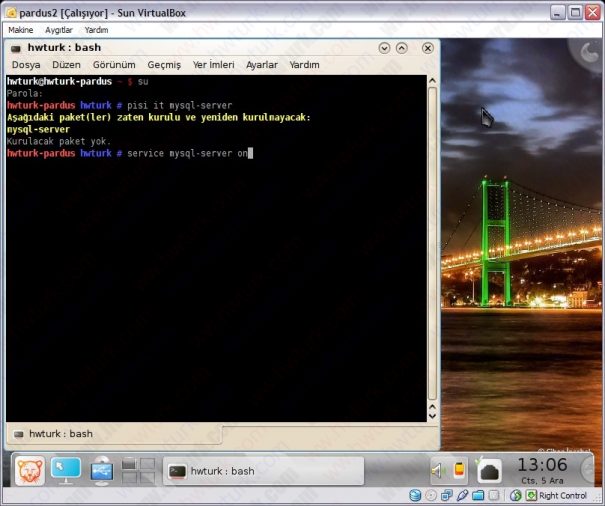This screenshot has height=506, width=605.
Task: Open the network icon in the panel
Action: (x=102, y=470)
